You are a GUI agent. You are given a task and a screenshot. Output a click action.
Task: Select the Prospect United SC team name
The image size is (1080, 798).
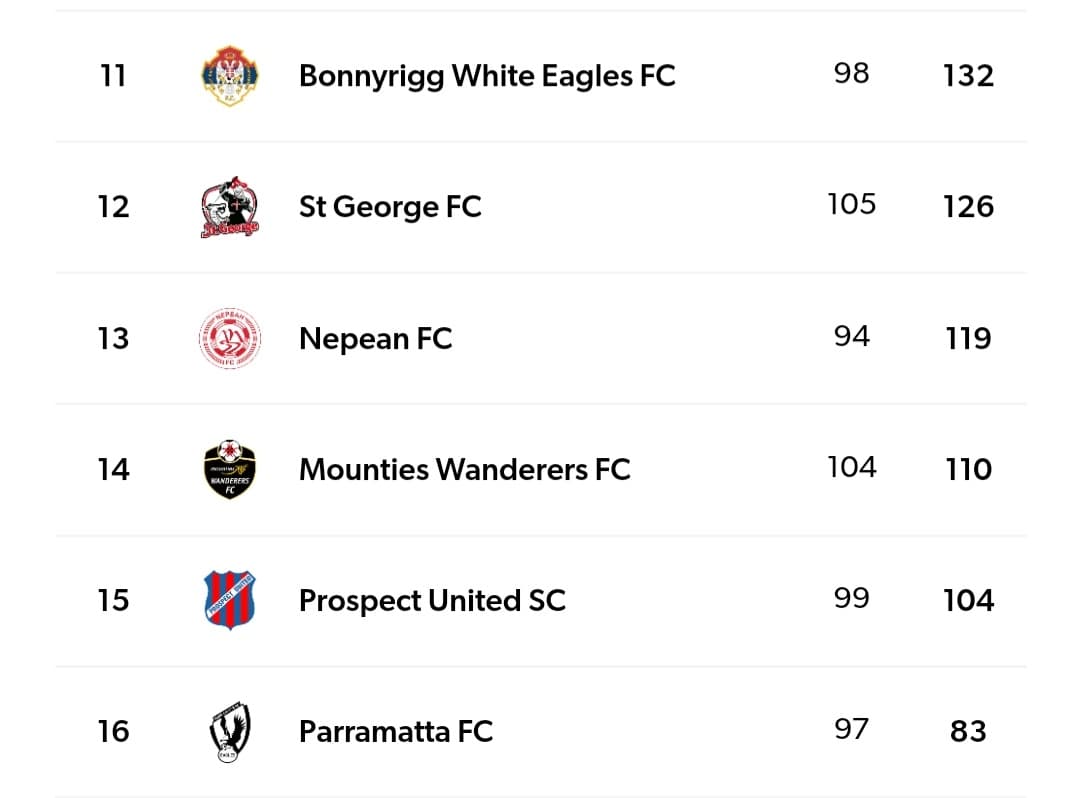[x=432, y=600]
